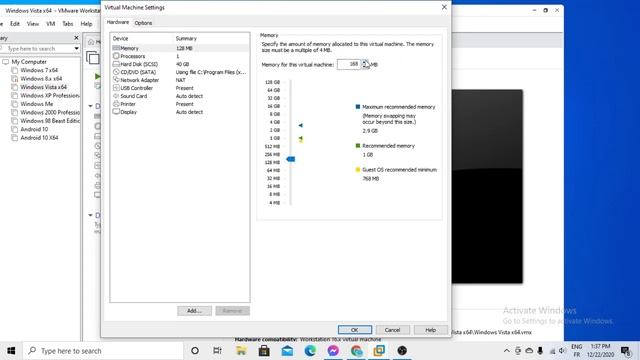Select Windows 98 Beast Edition in library
Screen dimensions: 640x360
click(x=50, y=121)
